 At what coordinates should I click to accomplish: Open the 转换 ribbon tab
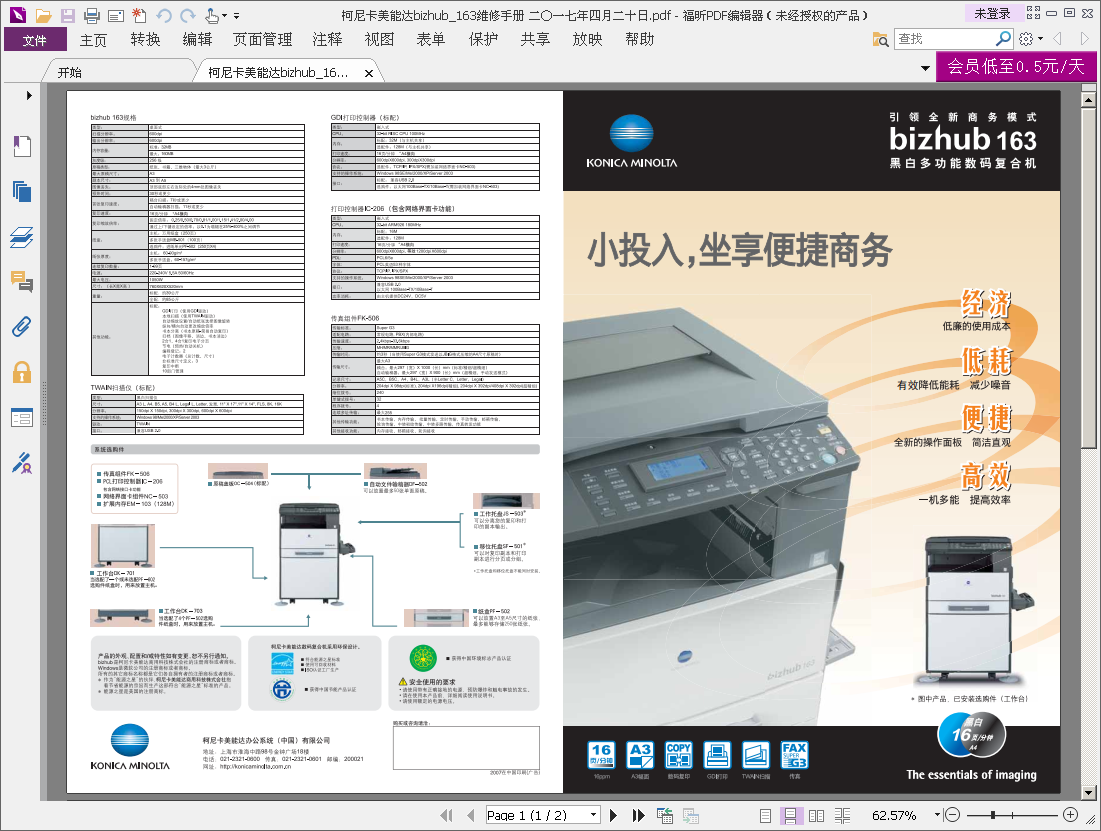(145, 40)
